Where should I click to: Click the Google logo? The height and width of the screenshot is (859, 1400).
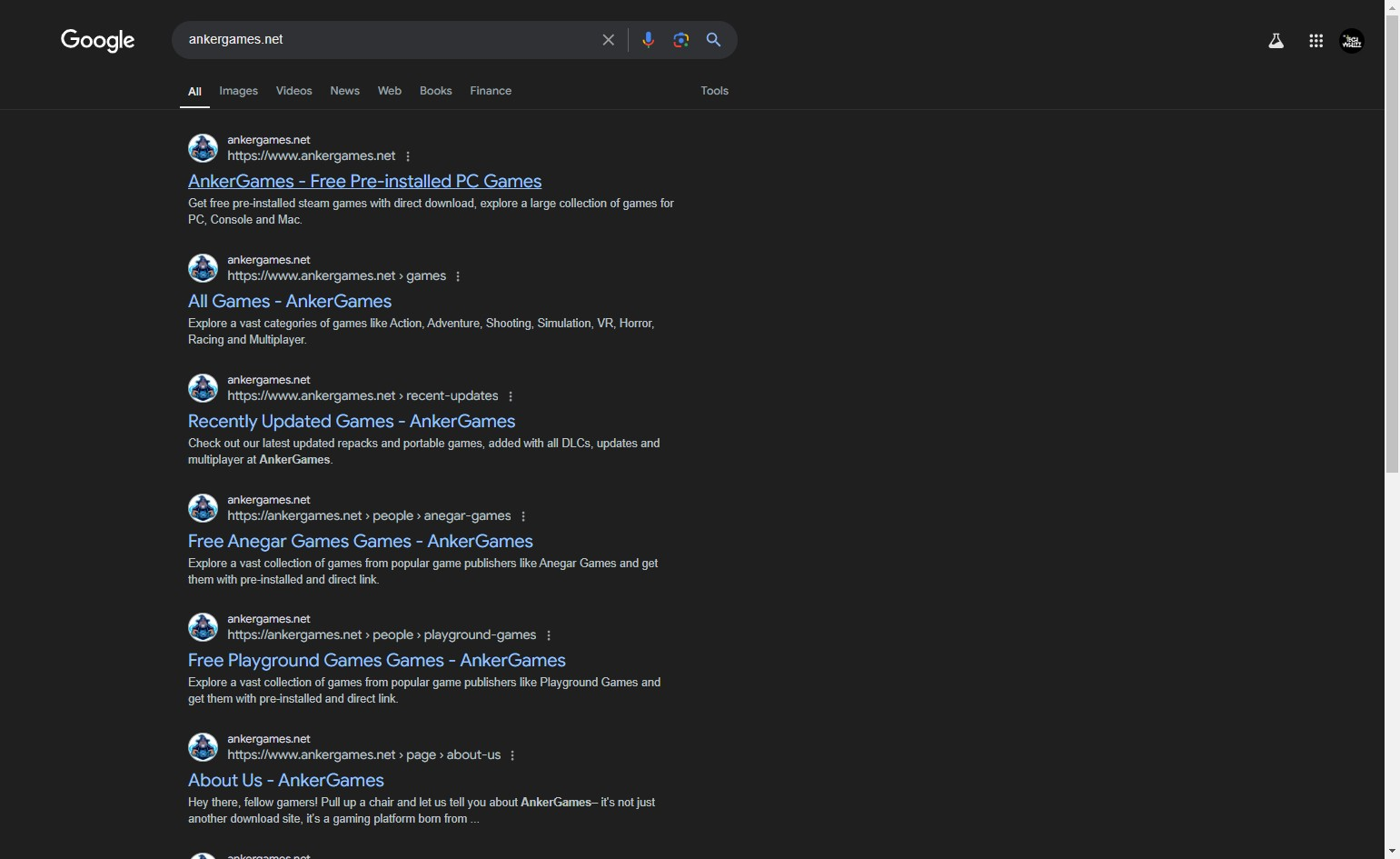[97, 40]
